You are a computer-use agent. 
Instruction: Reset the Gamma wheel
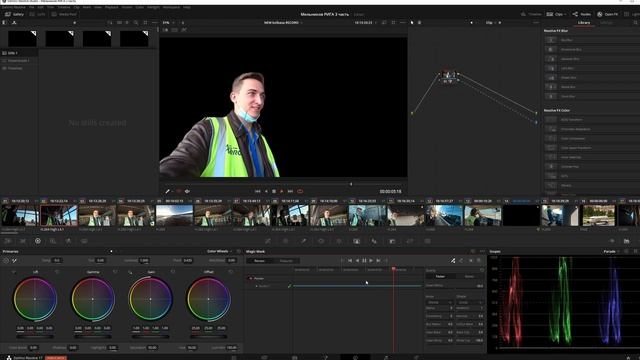(115, 272)
